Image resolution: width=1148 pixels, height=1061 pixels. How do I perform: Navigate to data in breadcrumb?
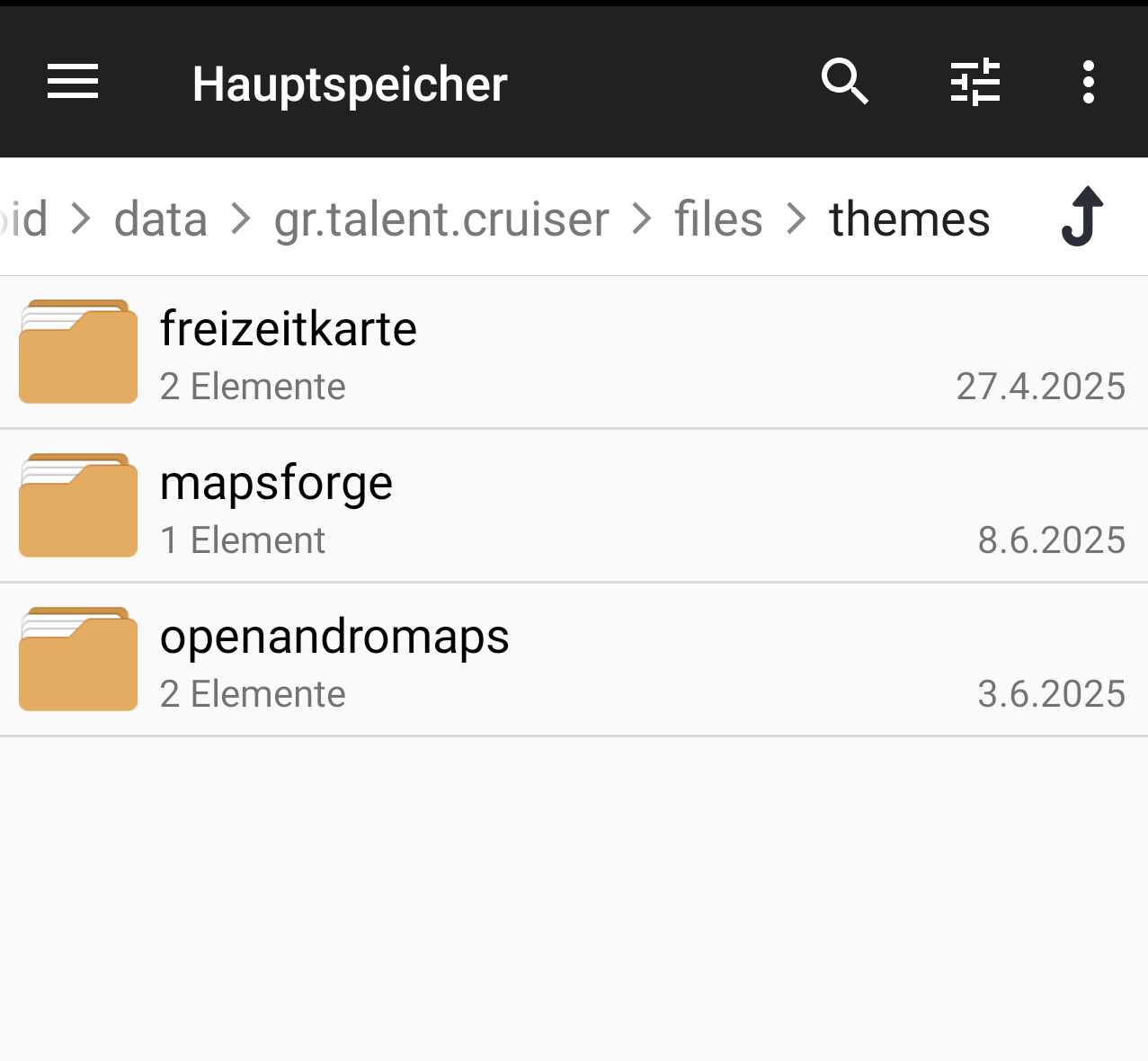[x=161, y=218]
